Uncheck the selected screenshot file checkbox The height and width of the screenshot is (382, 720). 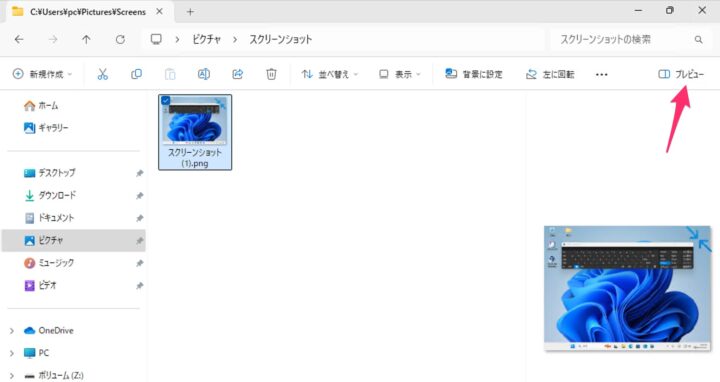click(x=165, y=100)
